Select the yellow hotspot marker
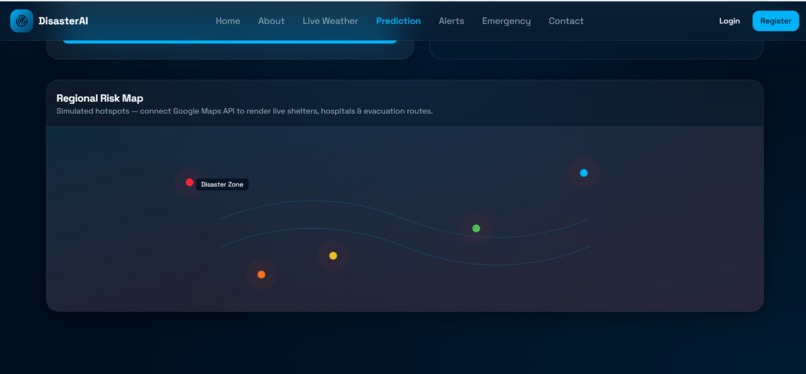The width and height of the screenshot is (806, 374). click(x=333, y=256)
